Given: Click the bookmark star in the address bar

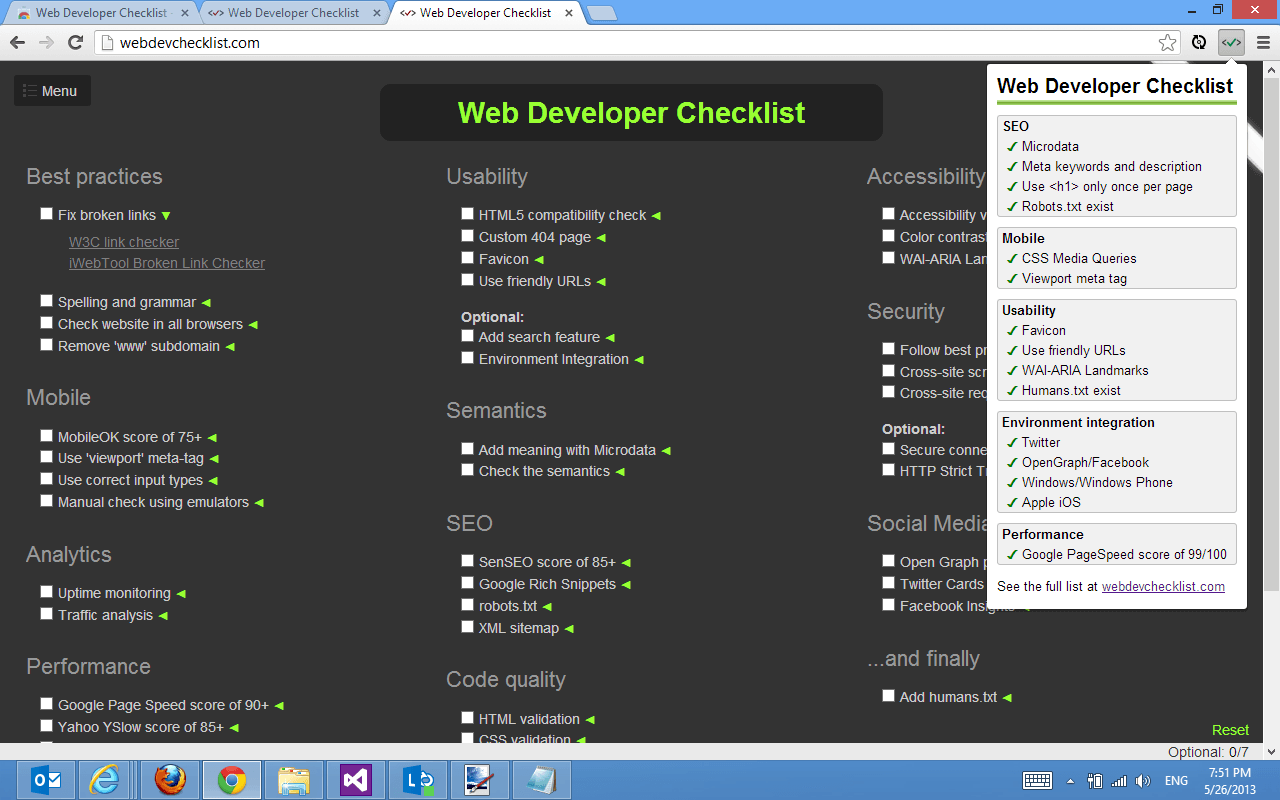Looking at the screenshot, I should (x=1167, y=42).
